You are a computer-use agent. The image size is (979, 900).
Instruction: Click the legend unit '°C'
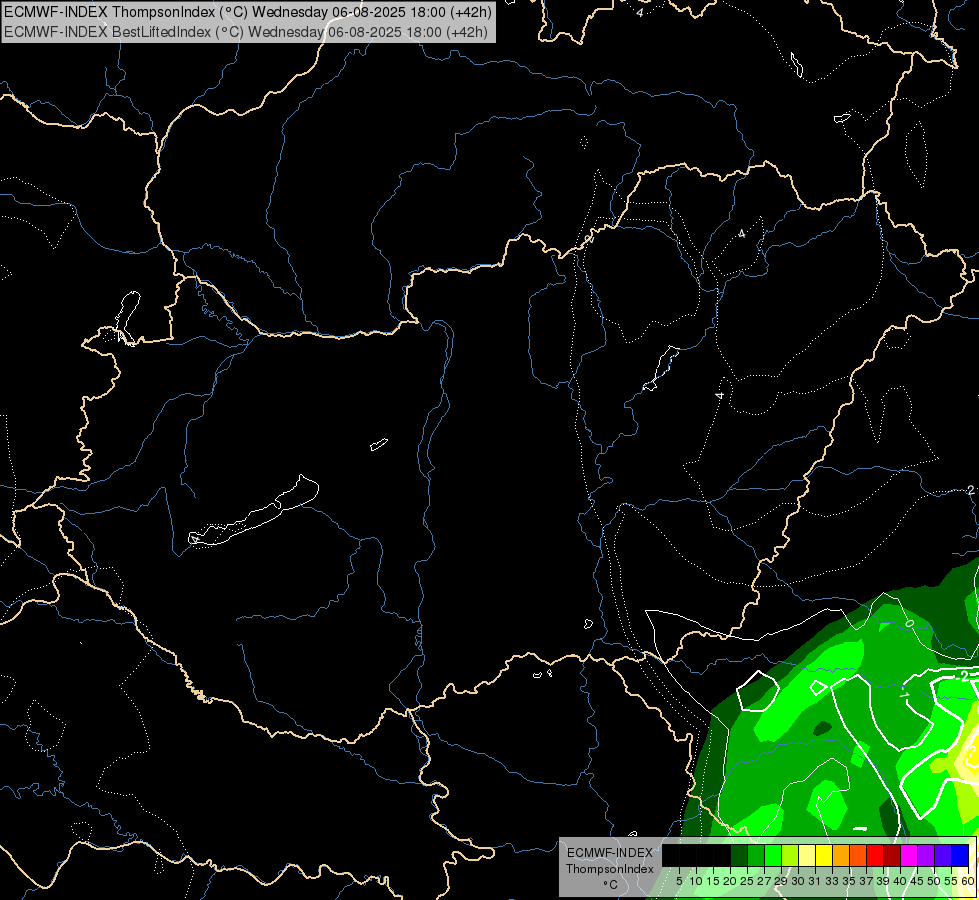[610, 884]
